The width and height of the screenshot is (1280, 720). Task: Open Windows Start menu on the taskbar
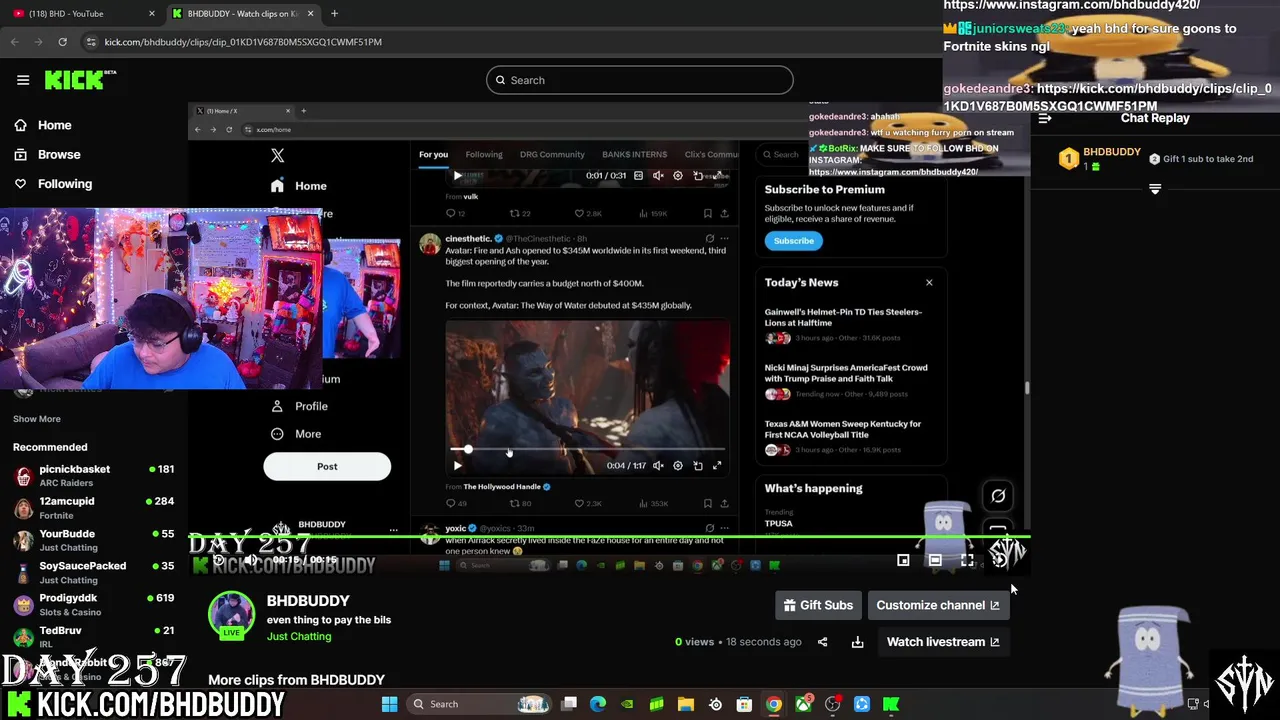click(x=389, y=704)
